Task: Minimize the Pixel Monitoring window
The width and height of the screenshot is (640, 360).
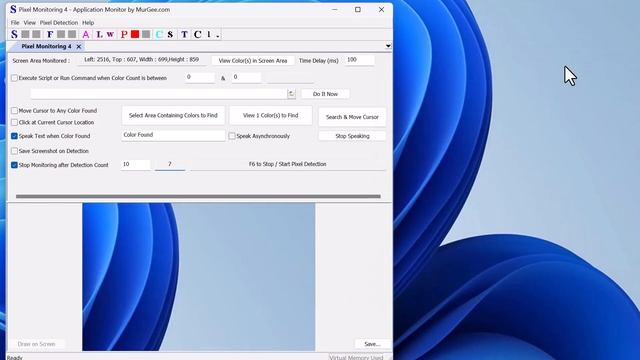Action: pos(334,9)
